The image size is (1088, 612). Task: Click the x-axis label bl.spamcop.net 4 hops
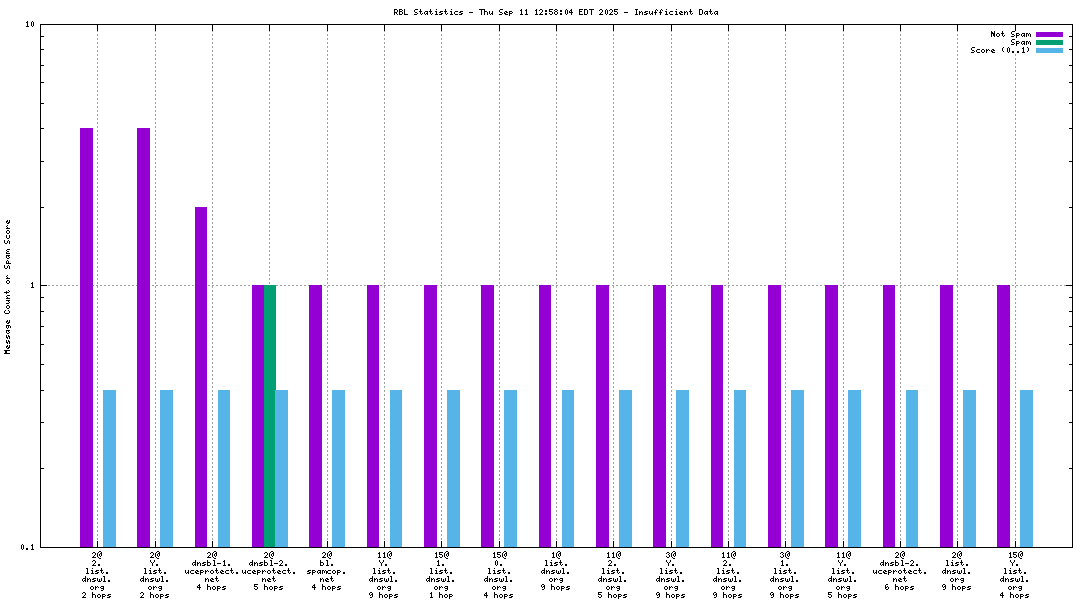(x=326, y=573)
